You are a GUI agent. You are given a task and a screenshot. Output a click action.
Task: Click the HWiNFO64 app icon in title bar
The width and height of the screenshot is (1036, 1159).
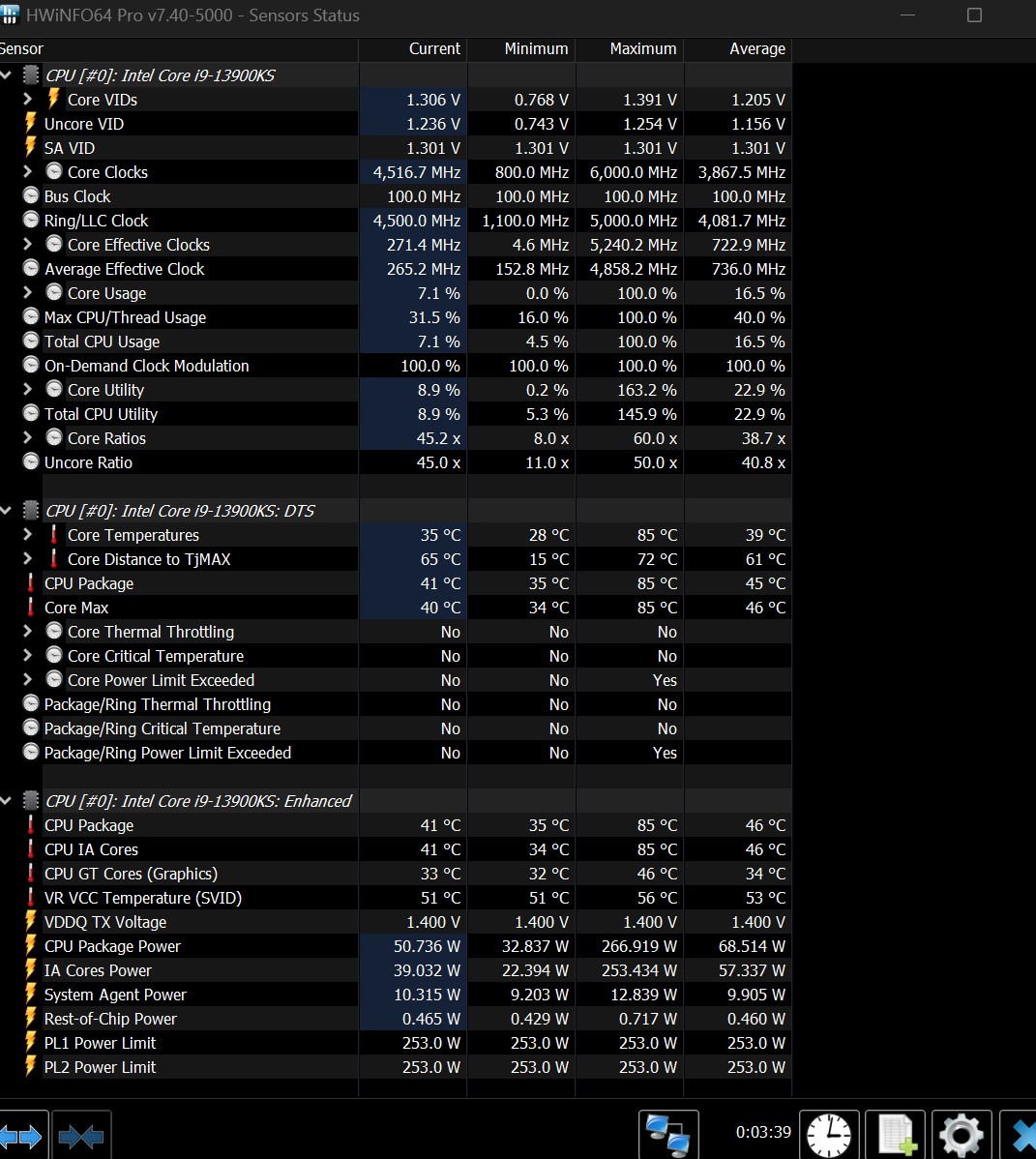pos(9,15)
